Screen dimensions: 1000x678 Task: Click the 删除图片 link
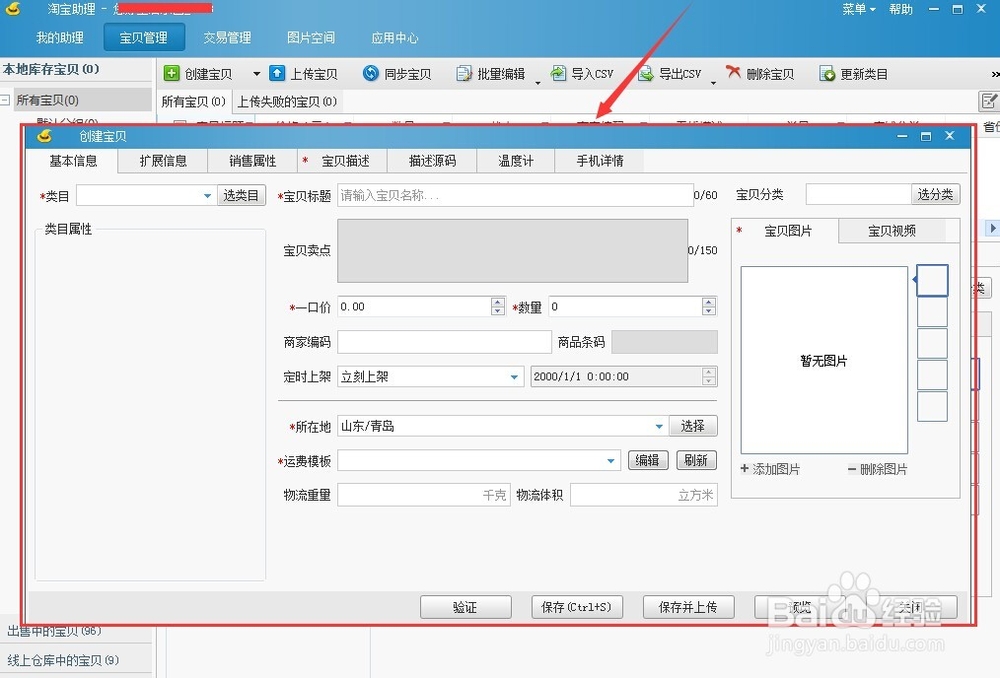click(878, 469)
